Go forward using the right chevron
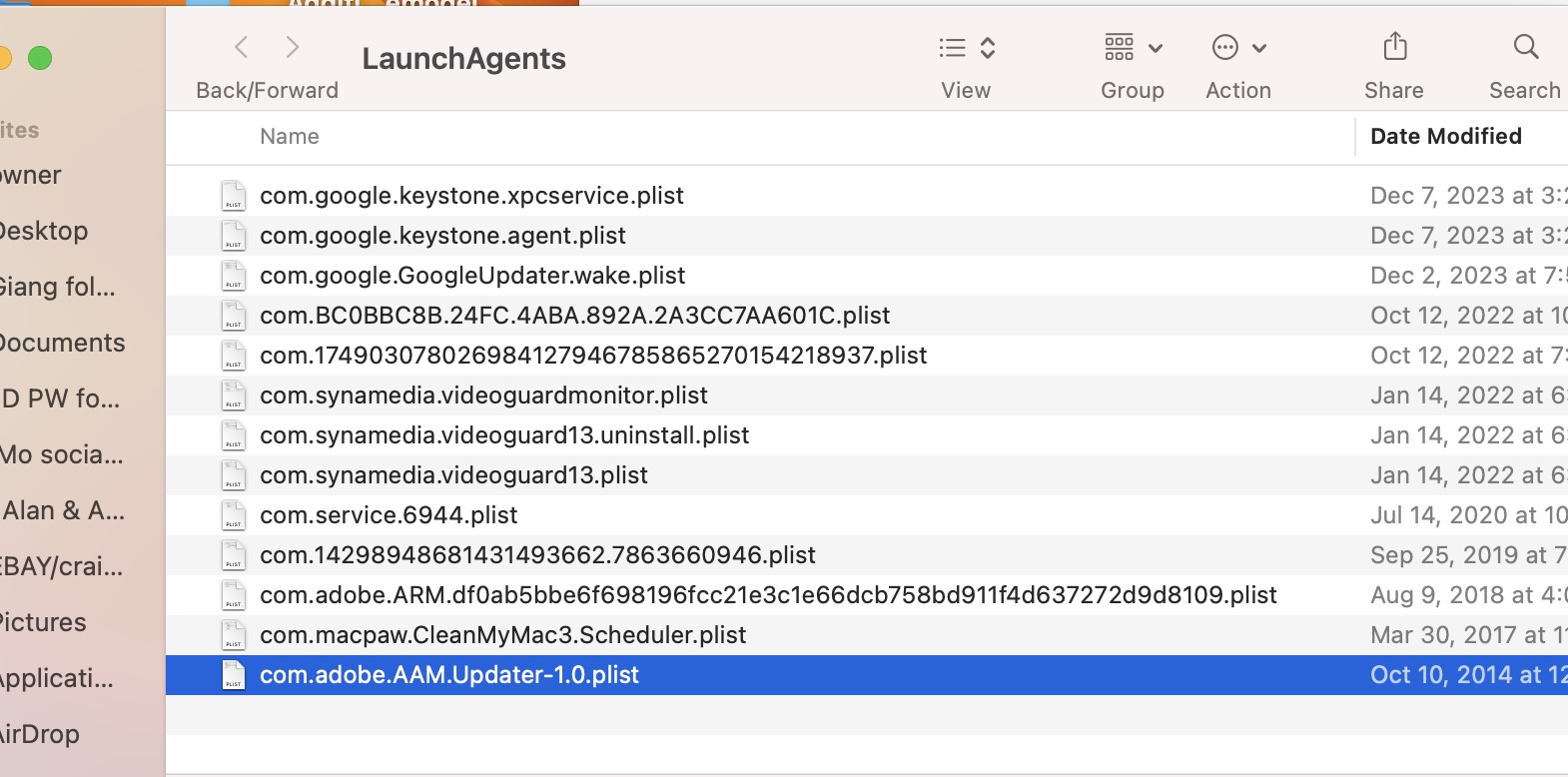The height and width of the screenshot is (777, 1568). click(x=292, y=47)
